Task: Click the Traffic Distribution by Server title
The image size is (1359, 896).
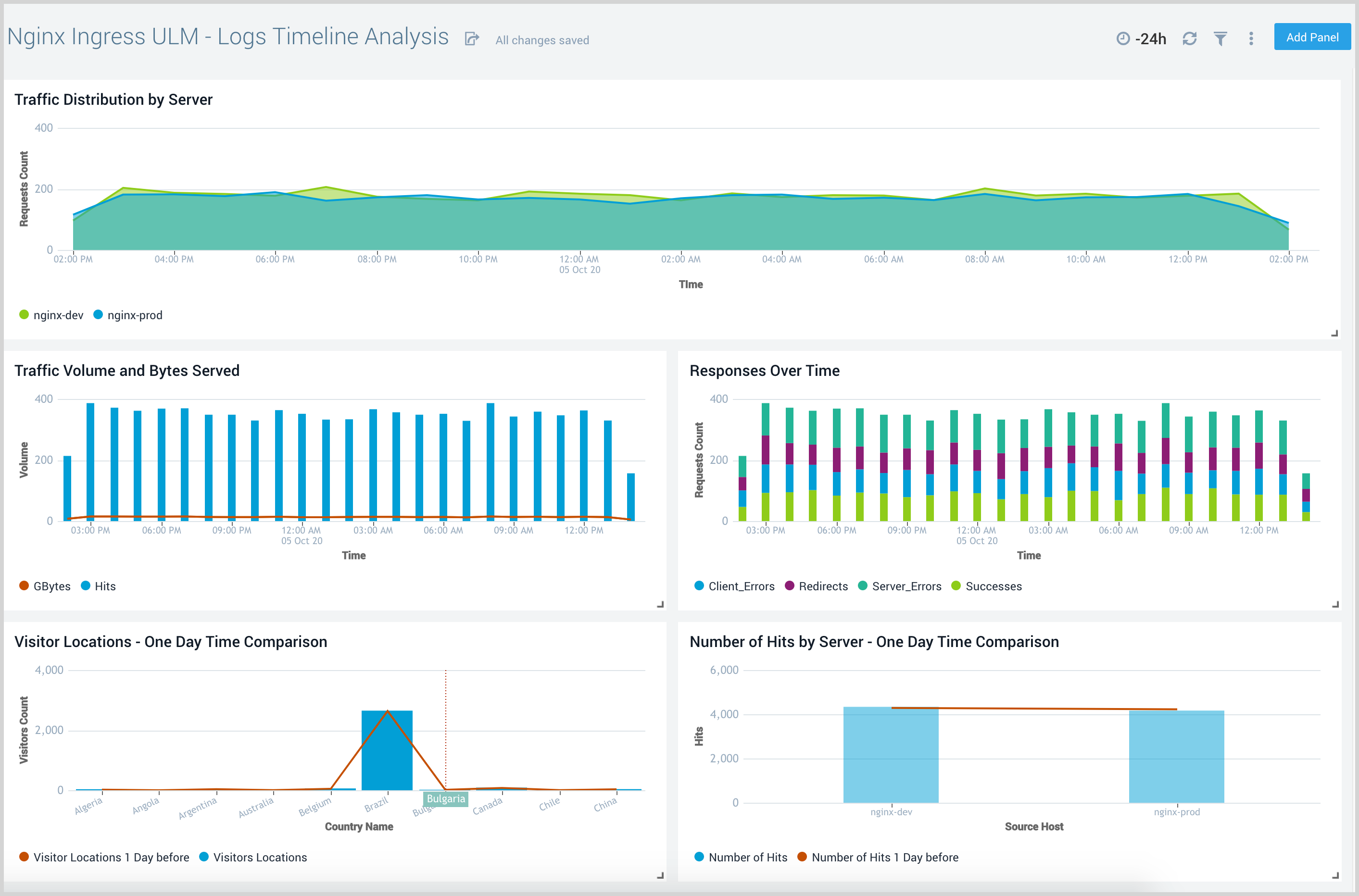Action: point(113,100)
